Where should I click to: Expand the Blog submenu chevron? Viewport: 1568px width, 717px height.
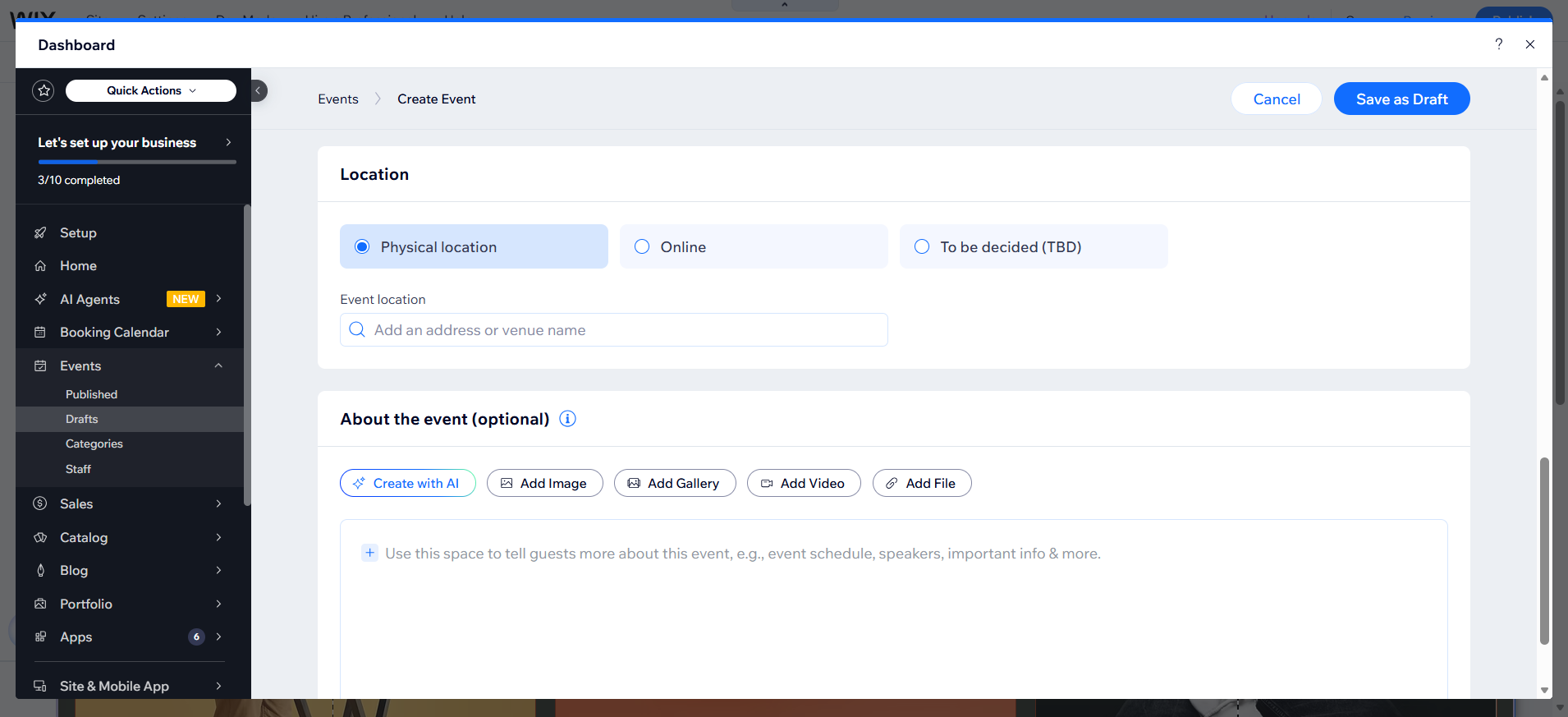coord(218,570)
